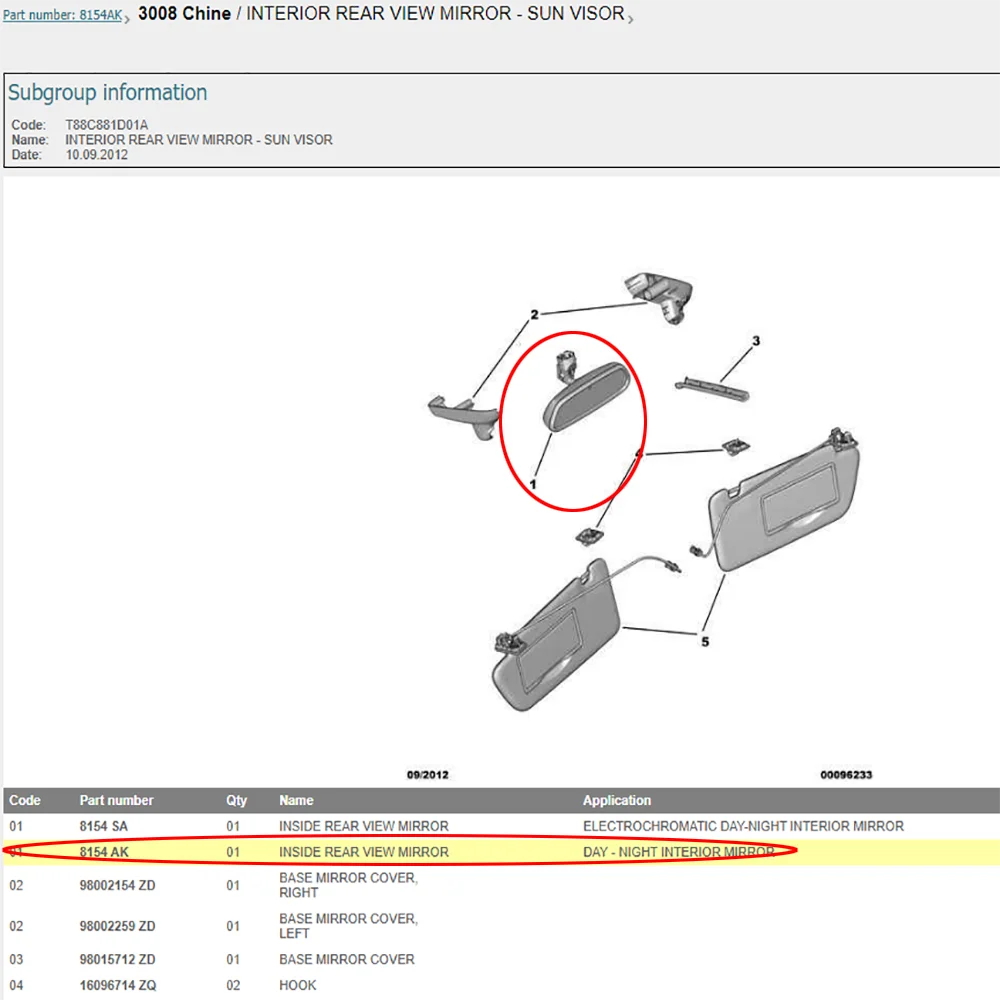Click the lower left sun visor drawing
The image size is (1000, 1000).
556,635
